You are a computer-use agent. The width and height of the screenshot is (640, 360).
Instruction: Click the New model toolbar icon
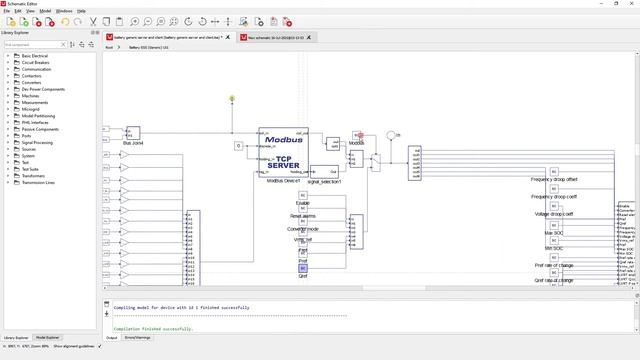coord(11,22)
